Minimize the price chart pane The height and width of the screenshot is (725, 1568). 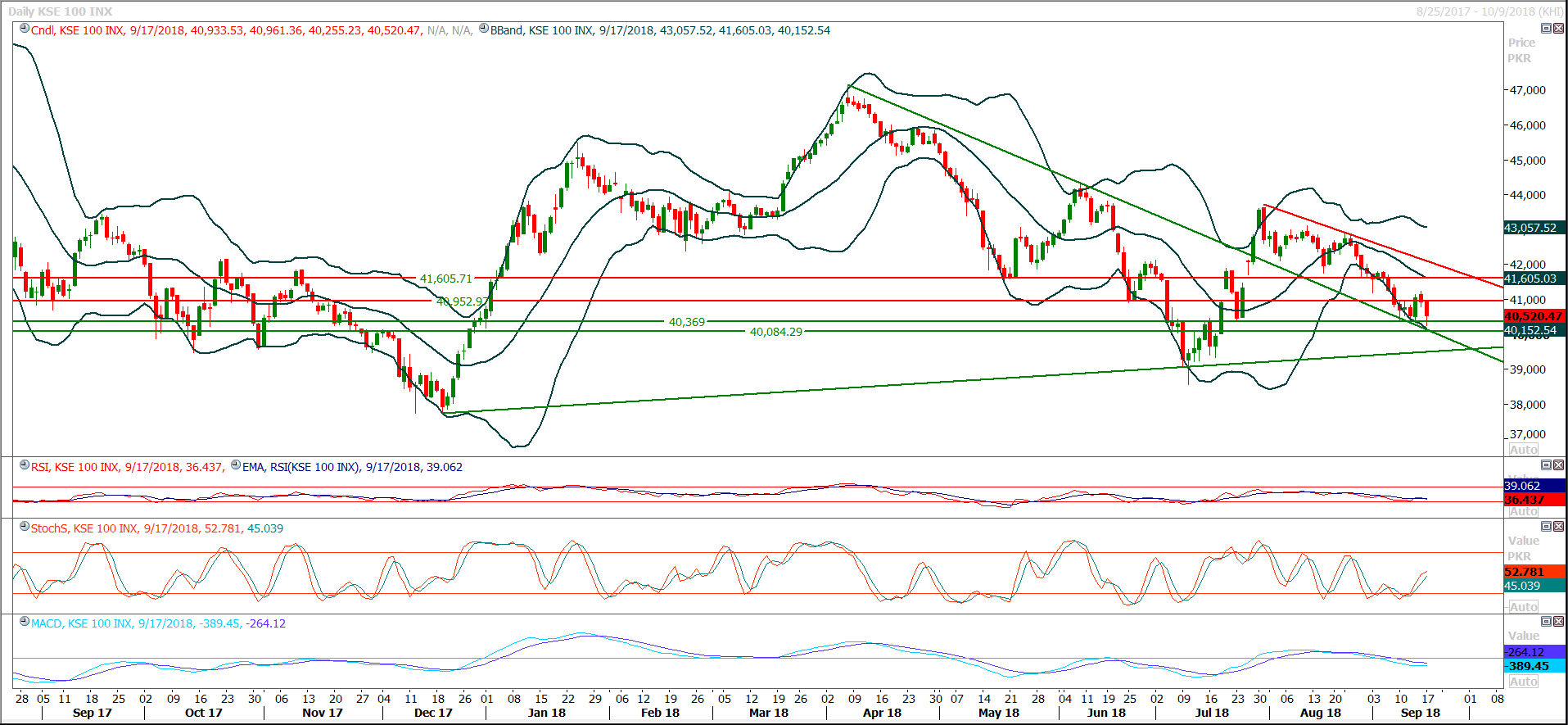(x=1546, y=28)
